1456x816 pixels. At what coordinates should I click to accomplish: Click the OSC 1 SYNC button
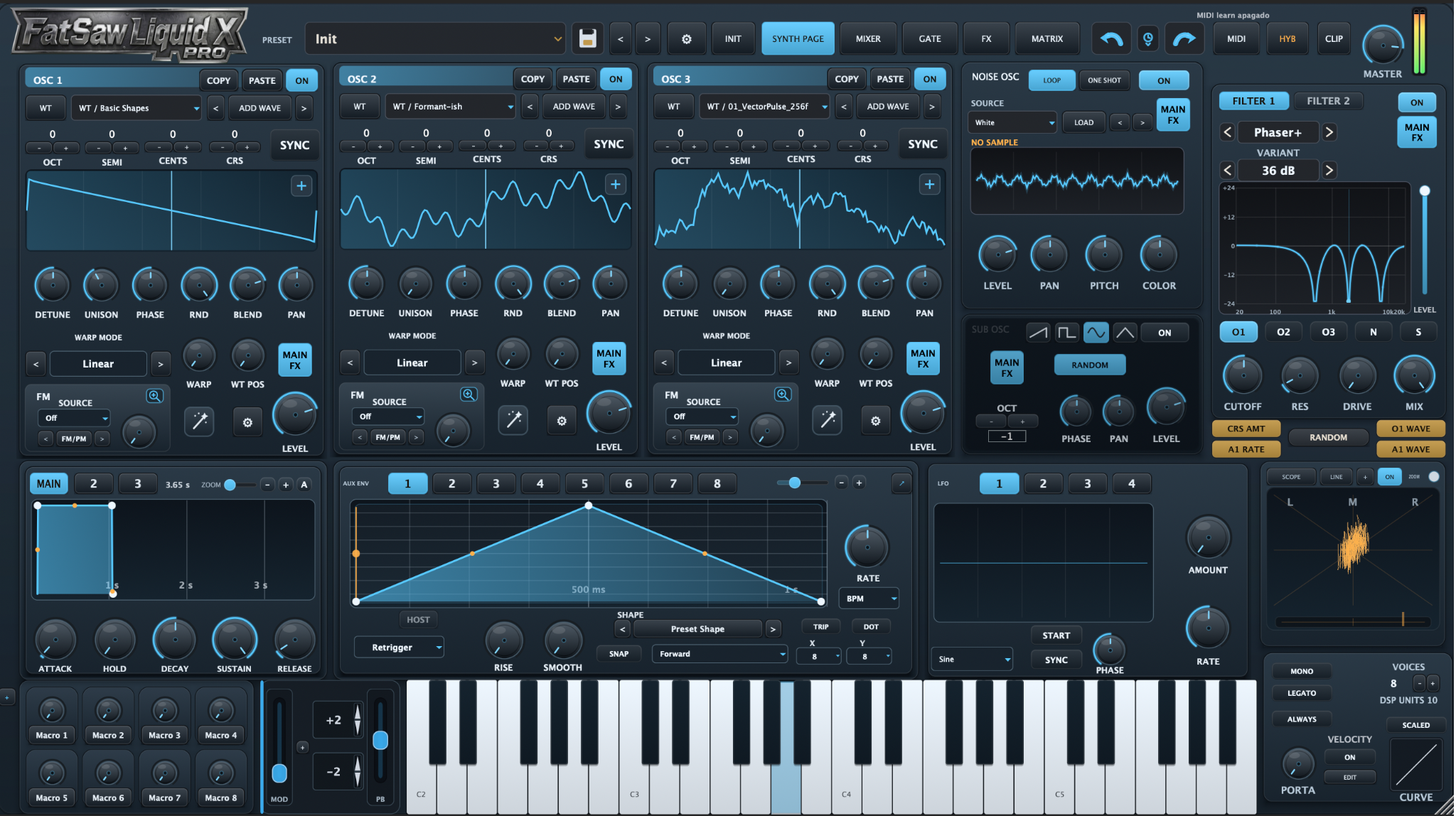point(294,145)
